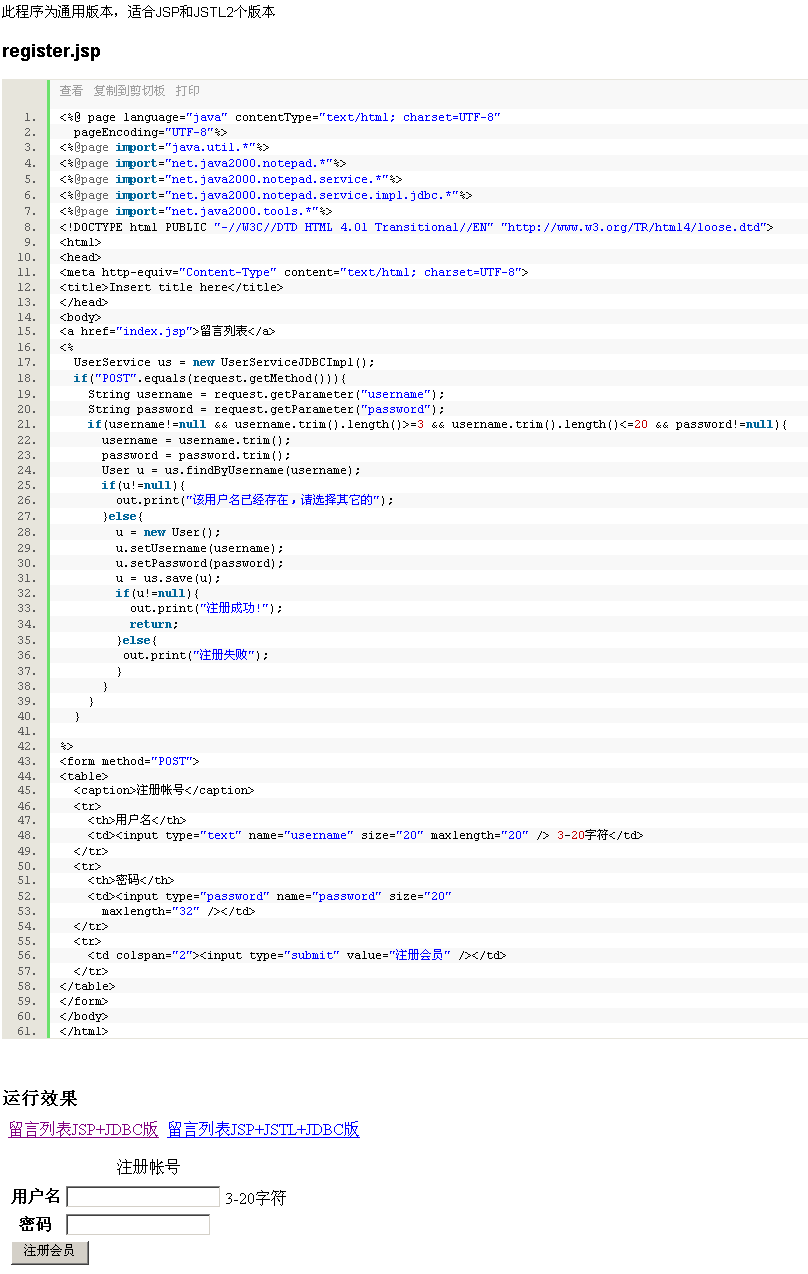The image size is (808, 1274).
Task: Click the 打印 print link
Action: (x=187, y=91)
